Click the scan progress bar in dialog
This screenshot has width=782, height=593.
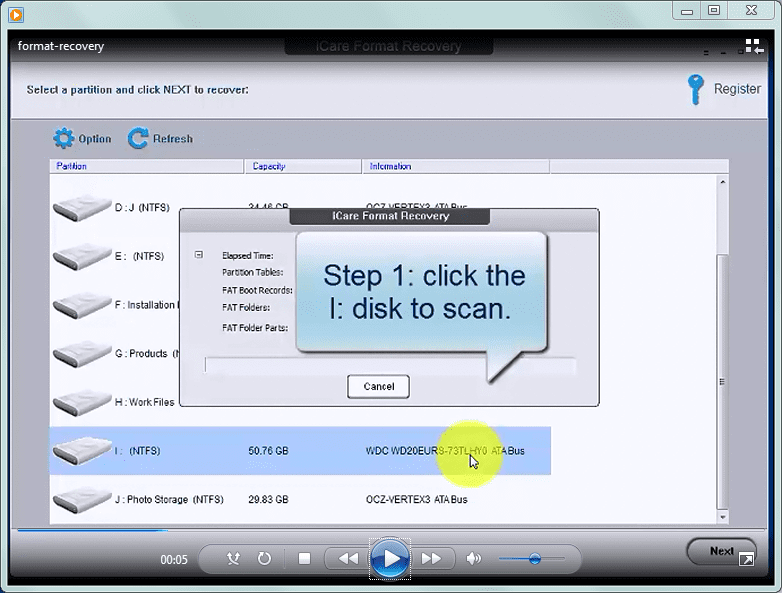[x=390, y=365]
